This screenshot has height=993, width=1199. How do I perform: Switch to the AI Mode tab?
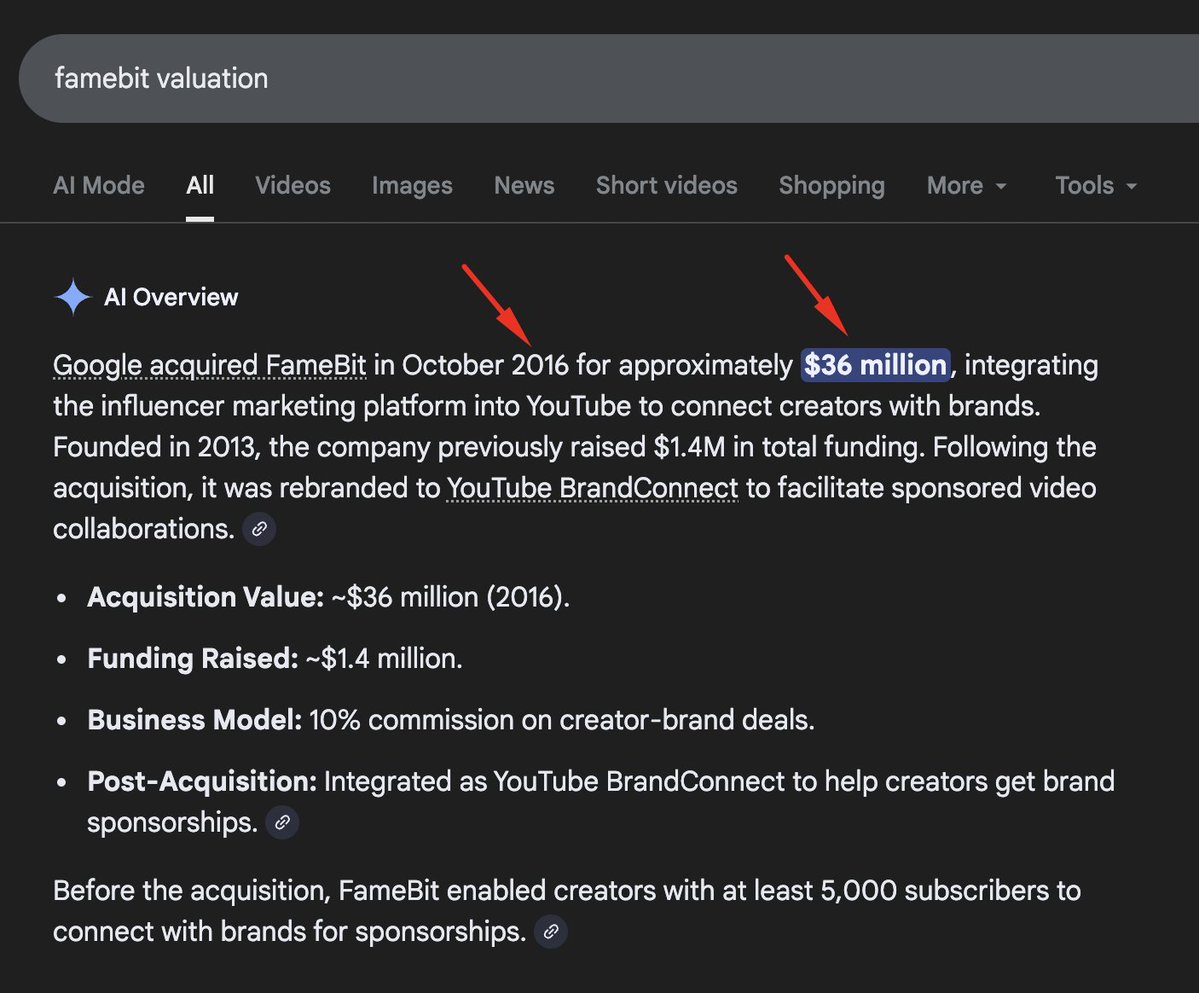99,185
